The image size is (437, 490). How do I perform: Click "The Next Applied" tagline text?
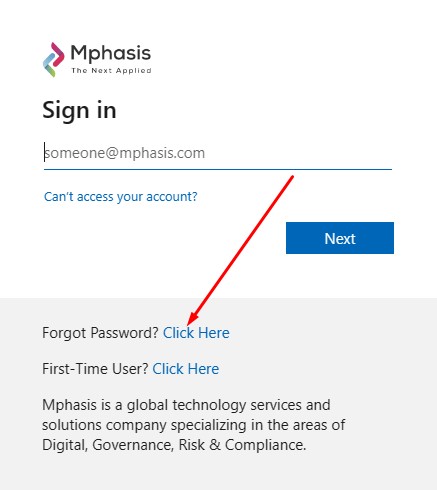pyautogui.click(x=111, y=71)
